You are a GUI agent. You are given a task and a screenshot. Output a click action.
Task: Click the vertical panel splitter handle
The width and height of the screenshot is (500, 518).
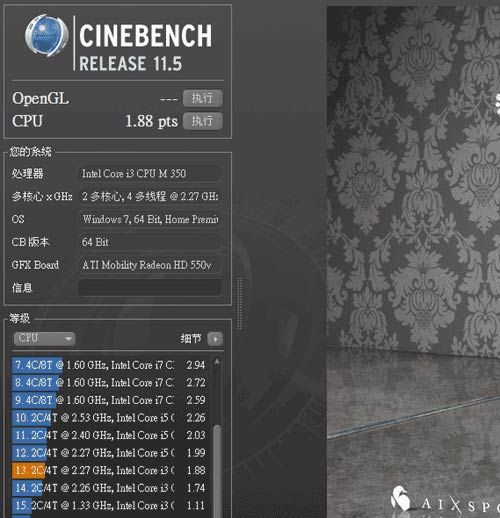(x=239, y=303)
